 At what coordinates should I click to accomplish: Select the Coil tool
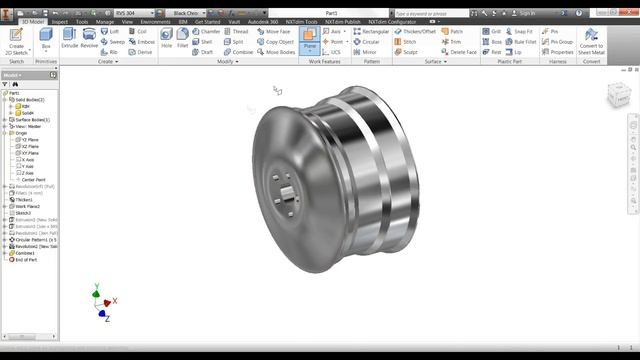point(138,31)
